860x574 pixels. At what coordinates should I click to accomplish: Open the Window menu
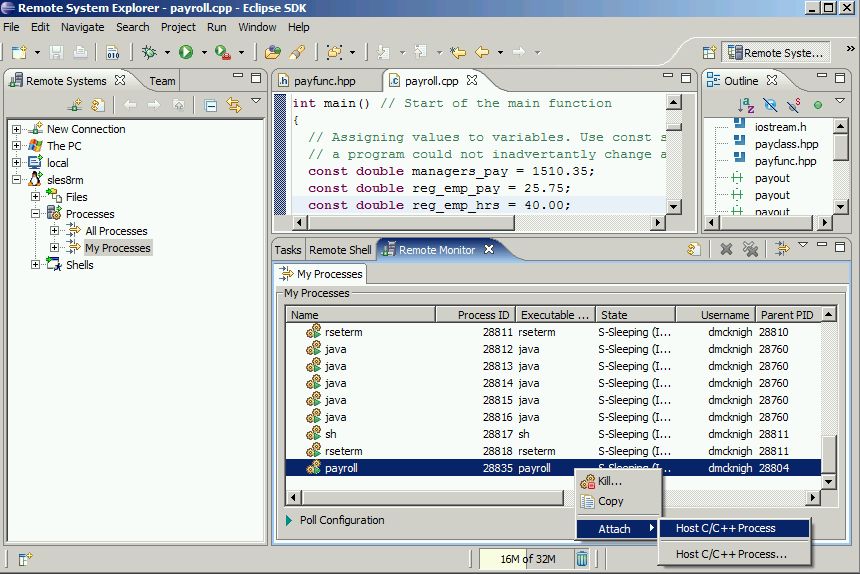point(257,27)
